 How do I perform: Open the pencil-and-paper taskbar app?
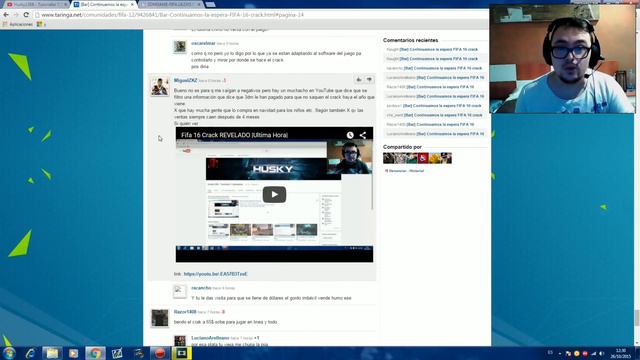coord(117,353)
